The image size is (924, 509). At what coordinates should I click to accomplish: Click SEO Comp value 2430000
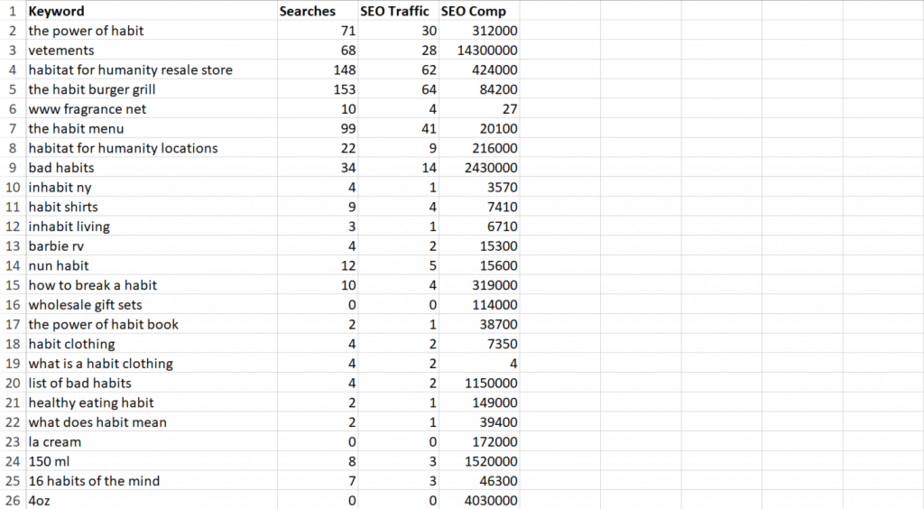click(x=479, y=167)
